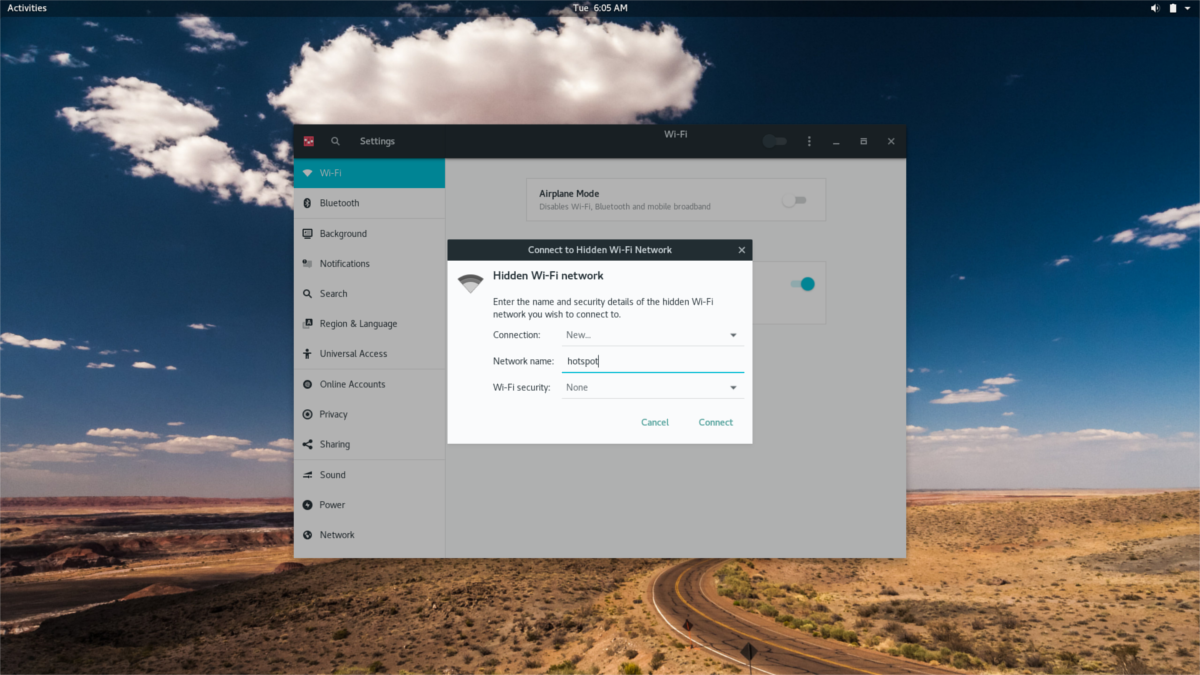Click the Universal Access person icon
The height and width of the screenshot is (675, 1200).
(307, 353)
